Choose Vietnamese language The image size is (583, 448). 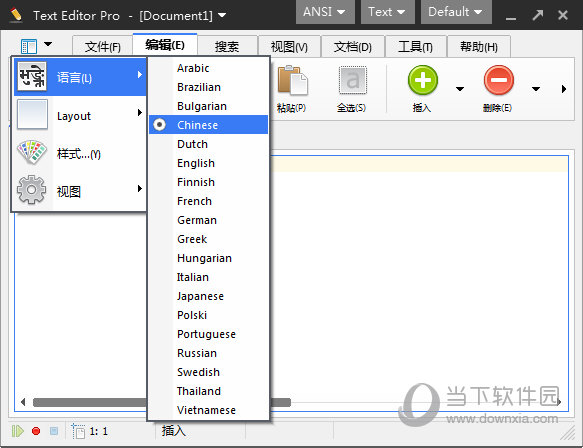coord(208,410)
